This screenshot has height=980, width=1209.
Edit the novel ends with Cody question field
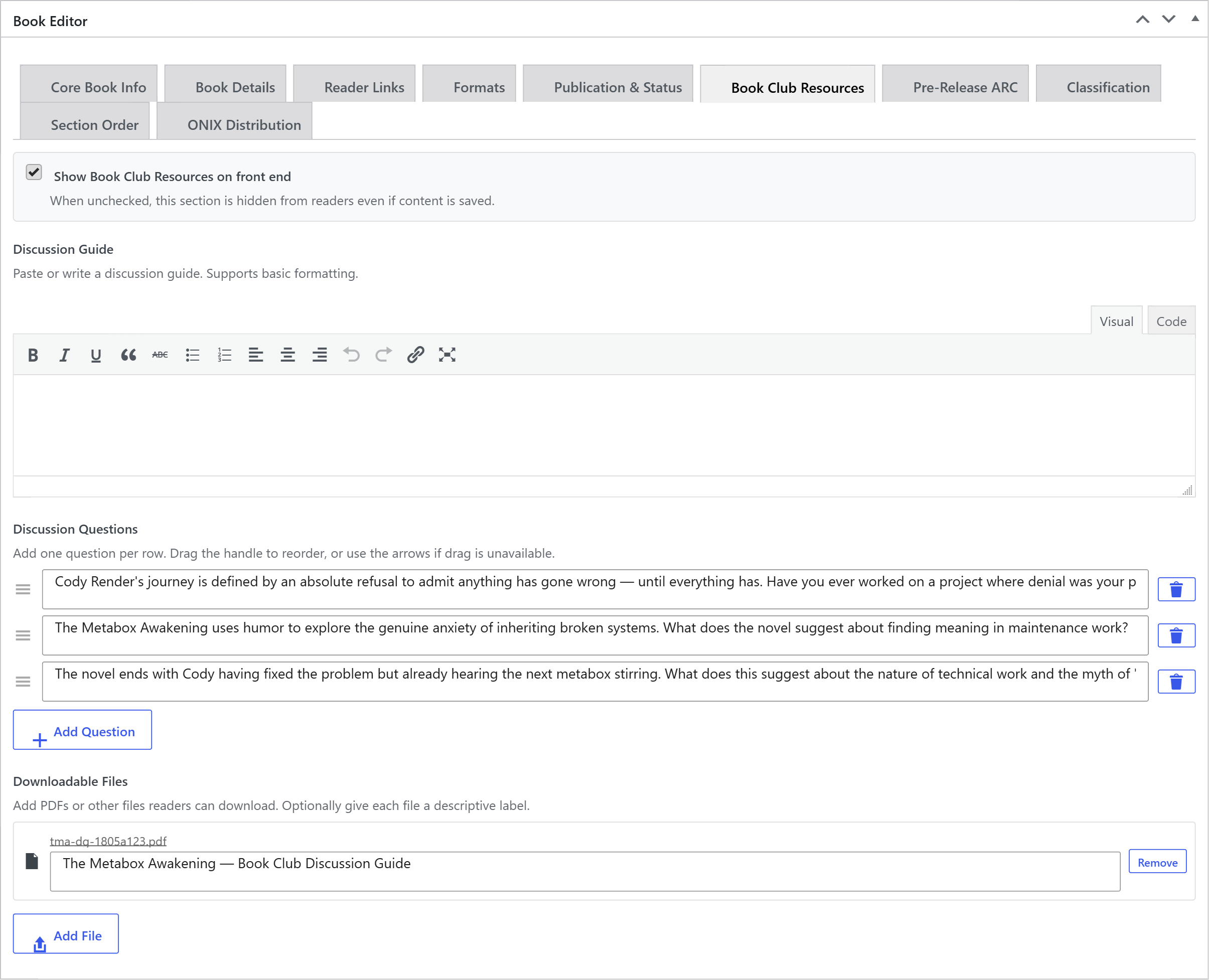click(595, 682)
